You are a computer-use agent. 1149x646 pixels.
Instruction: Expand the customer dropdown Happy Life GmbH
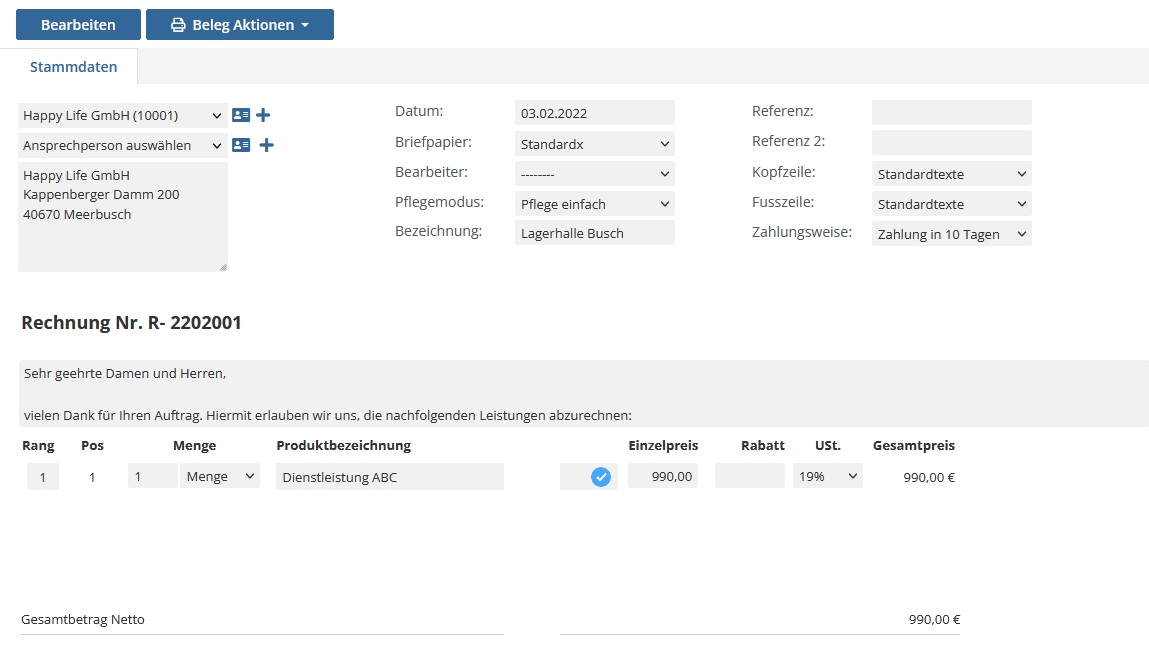click(x=123, y=115)
